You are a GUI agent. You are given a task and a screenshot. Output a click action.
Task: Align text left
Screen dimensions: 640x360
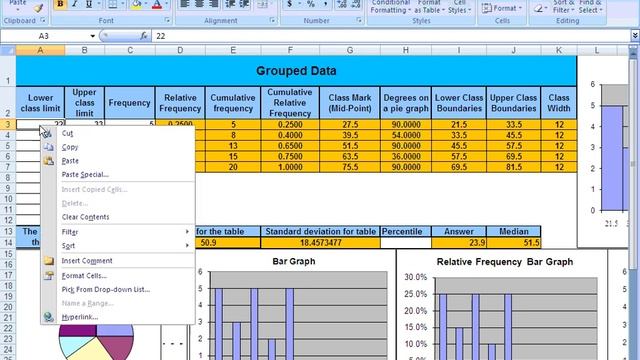(184, 4)
